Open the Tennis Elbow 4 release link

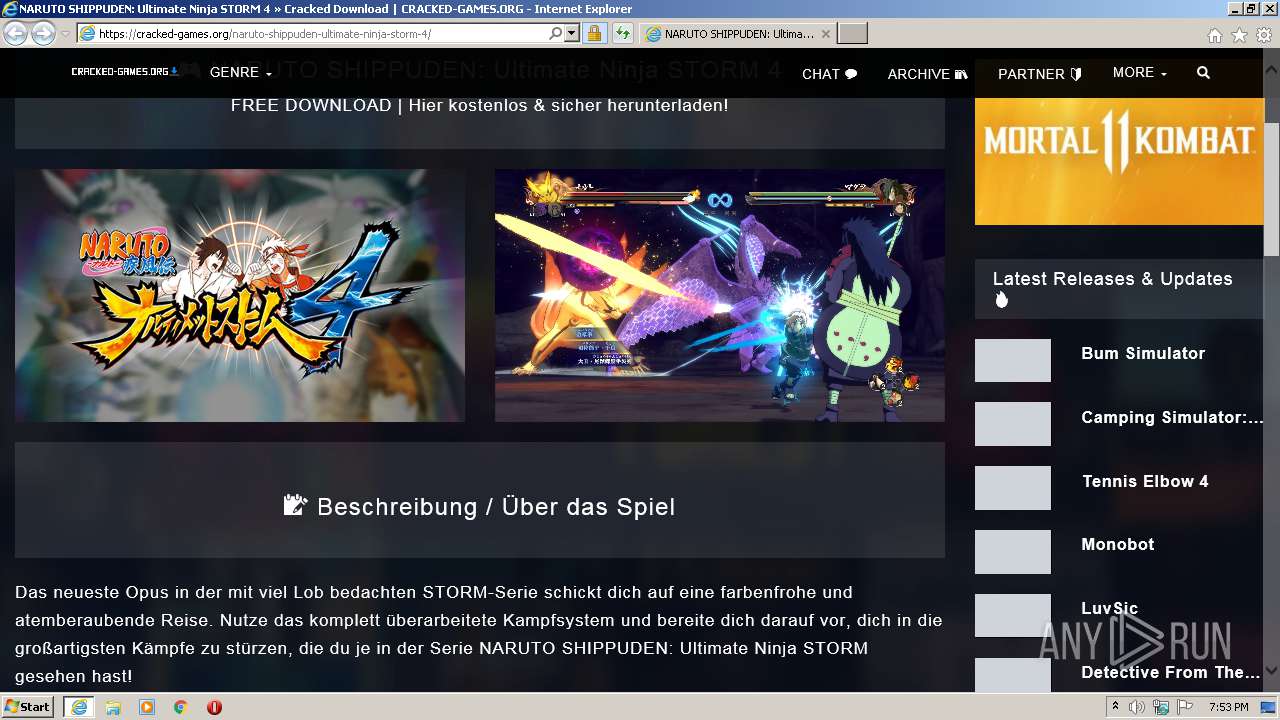click(x=1145, y=481)
